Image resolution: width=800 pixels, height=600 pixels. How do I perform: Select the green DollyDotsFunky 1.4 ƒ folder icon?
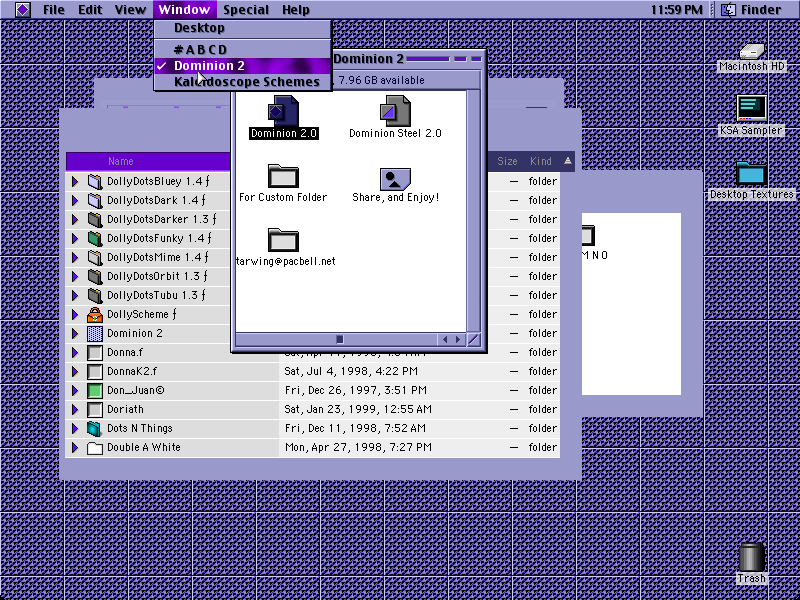point(94,238)
